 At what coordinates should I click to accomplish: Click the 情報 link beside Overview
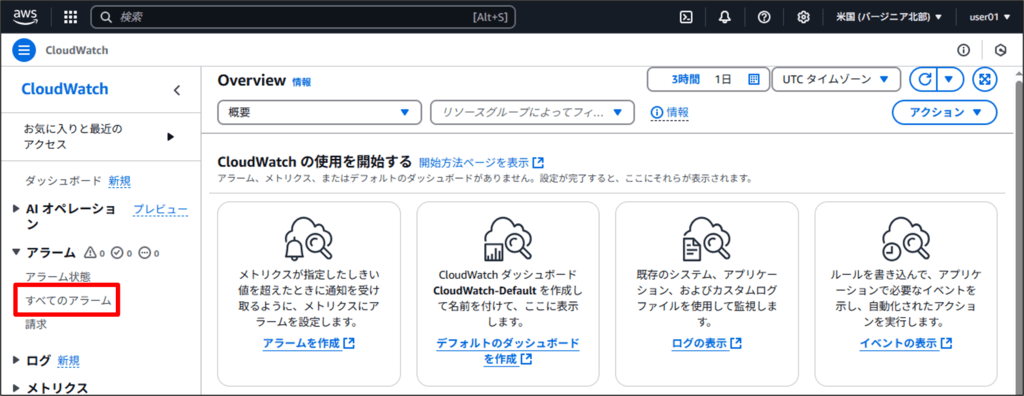click(x=302, y=82)
